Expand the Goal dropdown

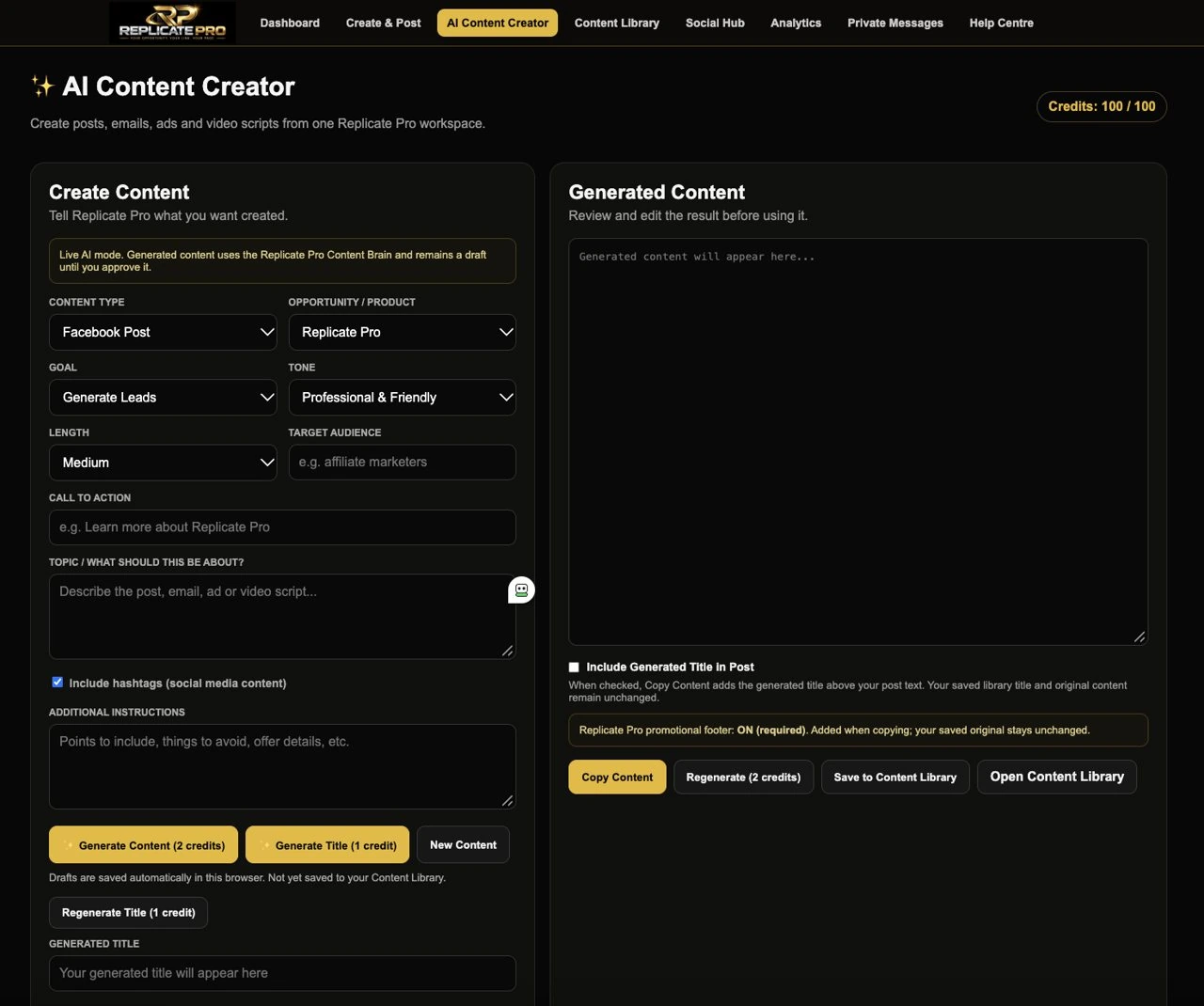click(x=163, y=397)
